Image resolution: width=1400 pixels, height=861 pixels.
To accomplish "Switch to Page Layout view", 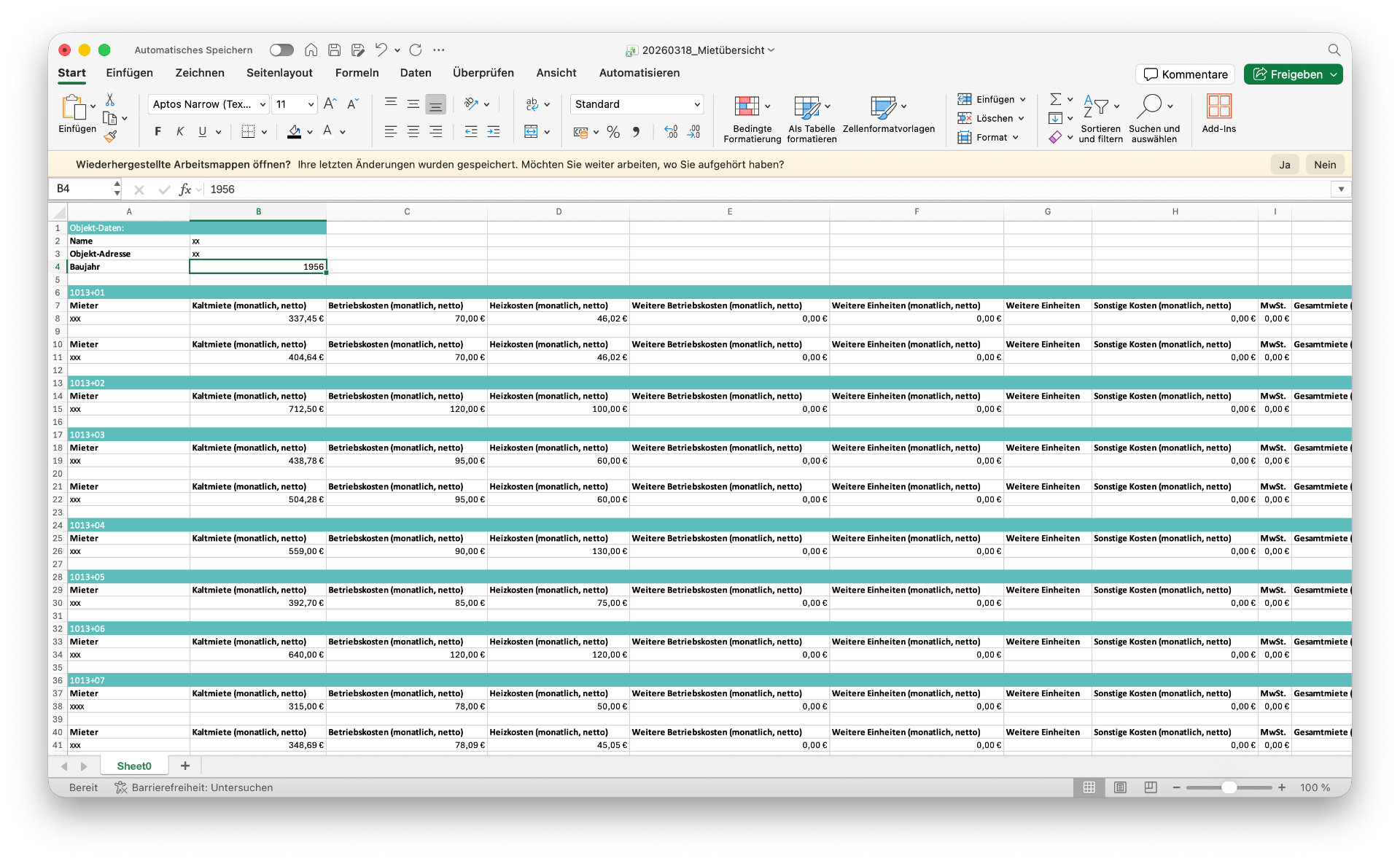I will 1120,787.
